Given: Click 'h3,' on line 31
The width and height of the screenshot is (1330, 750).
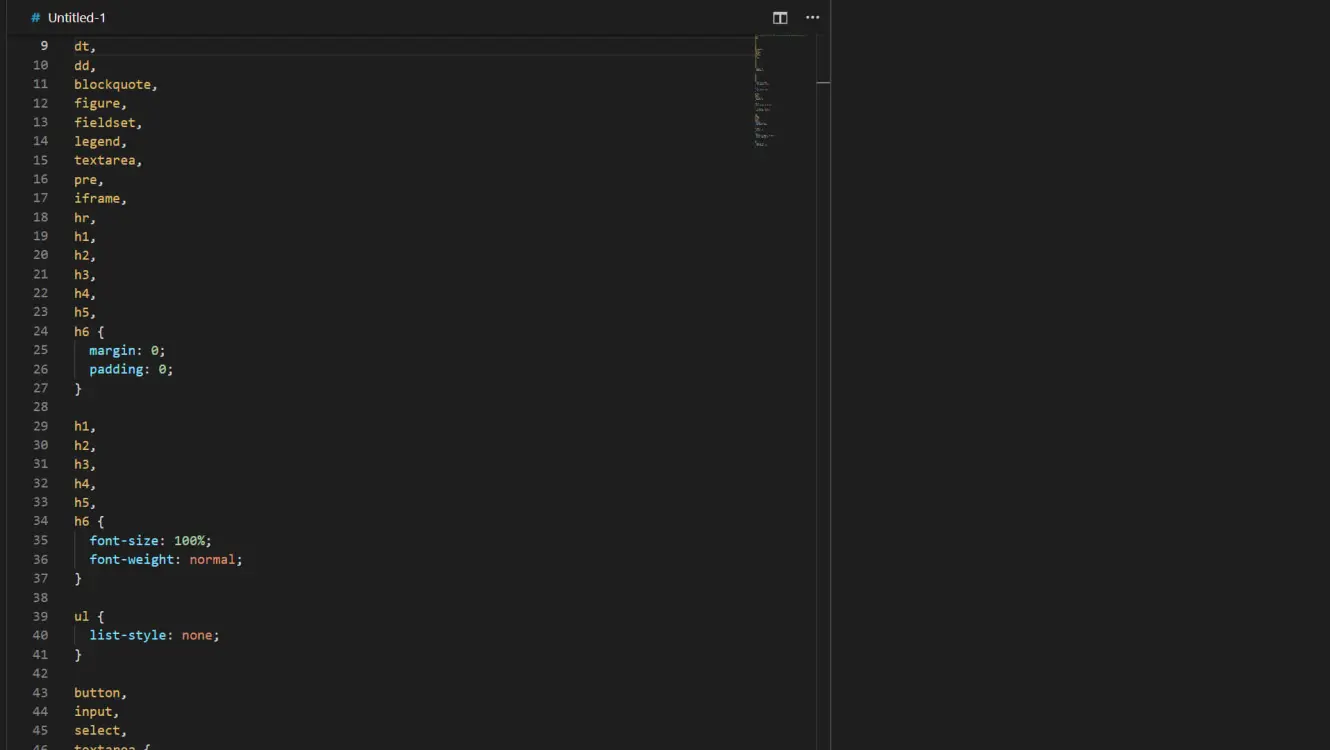Looking at the screenshot, I should pos(85,464).
